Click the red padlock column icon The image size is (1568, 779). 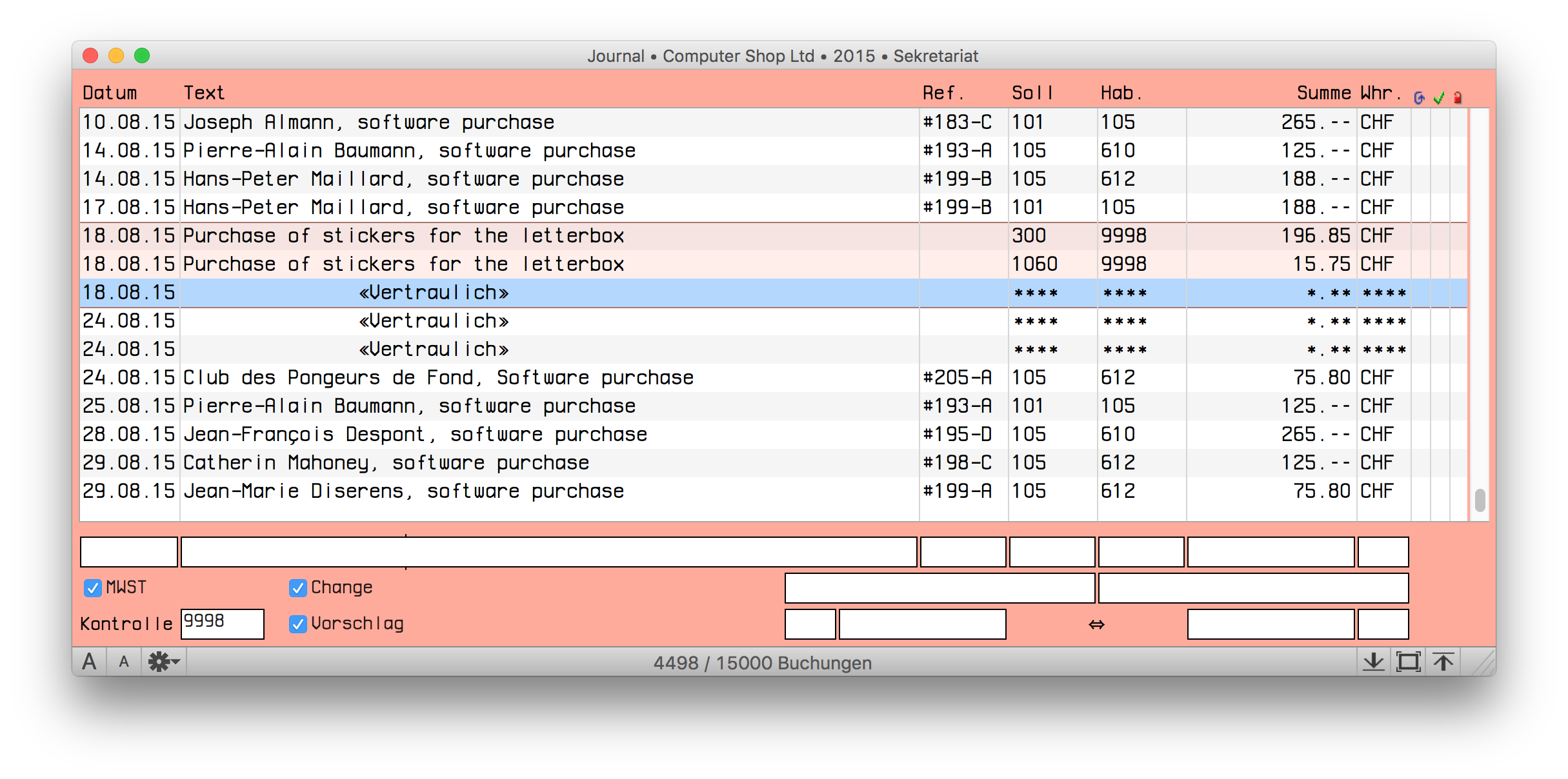[1458, 97]
